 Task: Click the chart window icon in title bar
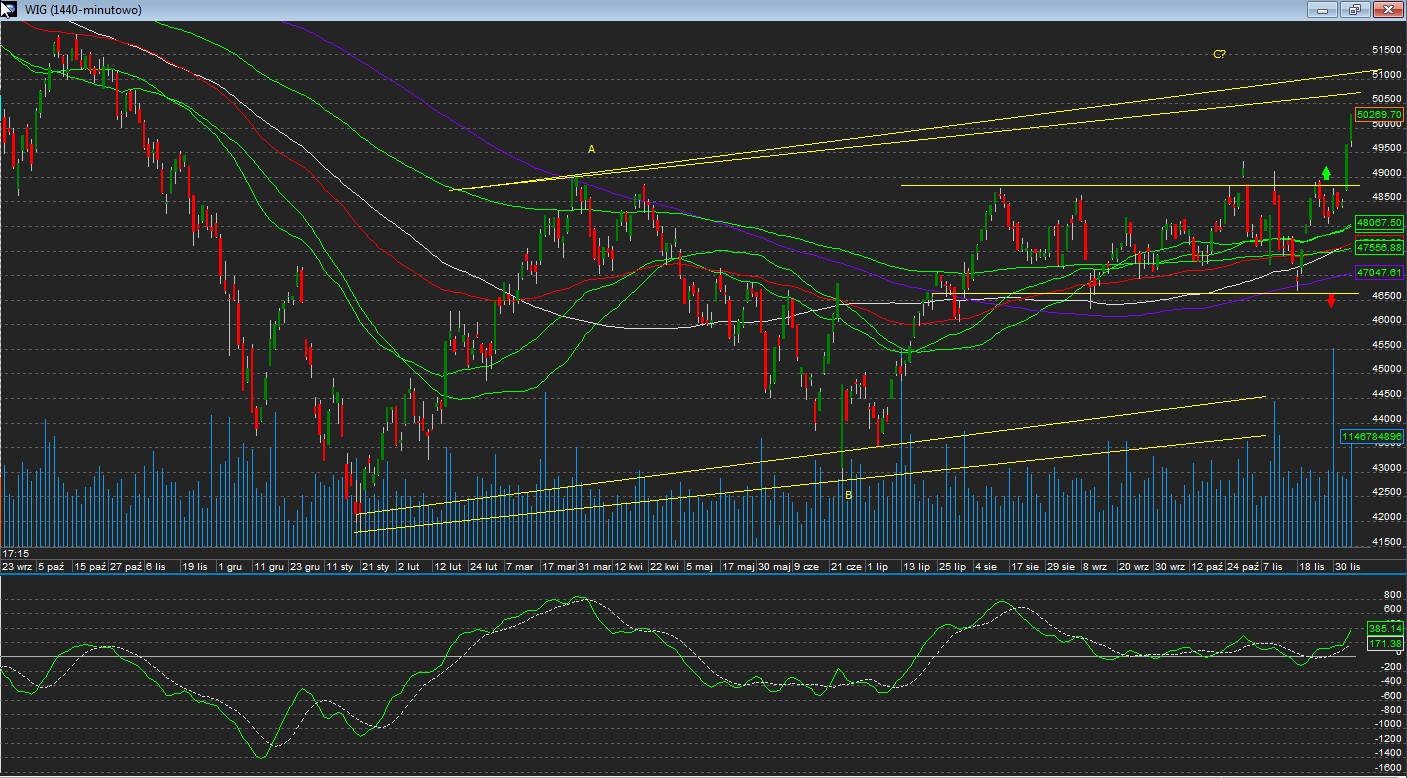click(8, 9)
